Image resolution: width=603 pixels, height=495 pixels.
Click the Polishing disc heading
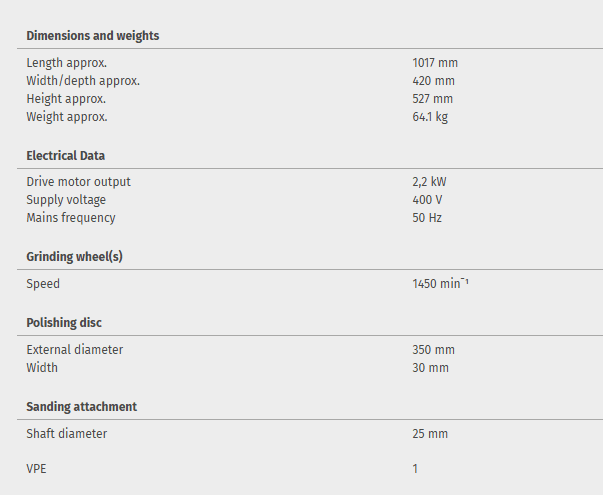click(x=64, y=323)
